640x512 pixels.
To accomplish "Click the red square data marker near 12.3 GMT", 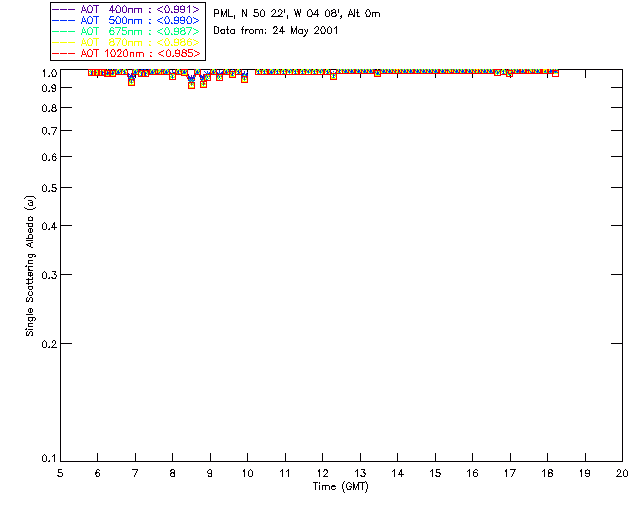I will (333, 76).
